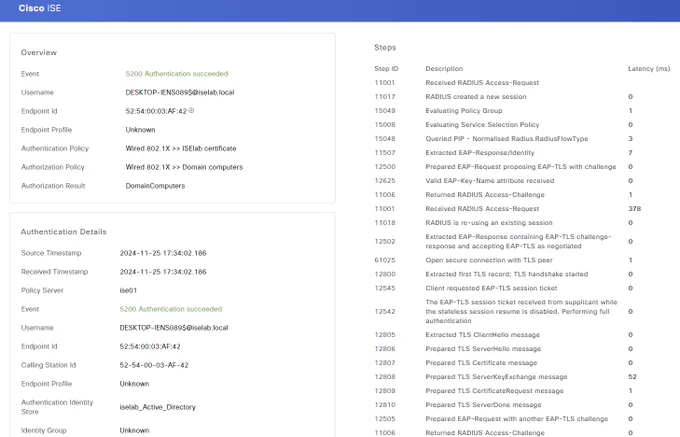680x437 pixels.
Task: Click the Authentication Policy label in Overview
Action: (x=55, y=148)
